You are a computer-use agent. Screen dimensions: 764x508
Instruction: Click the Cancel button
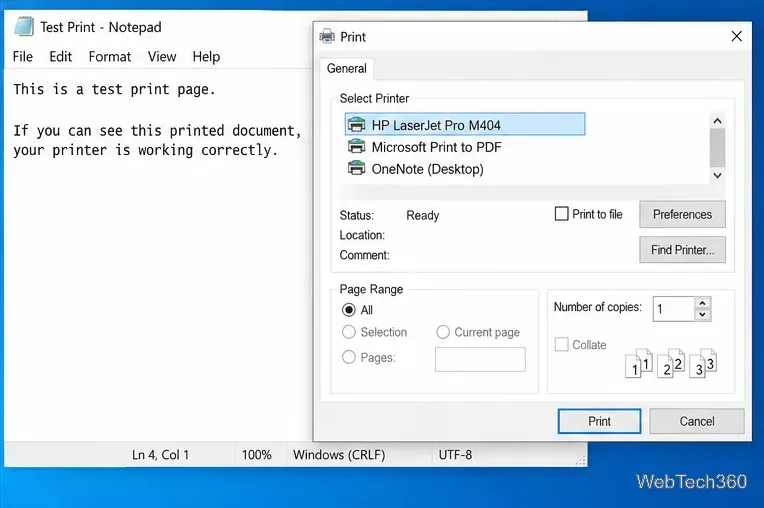coord(697,421)
